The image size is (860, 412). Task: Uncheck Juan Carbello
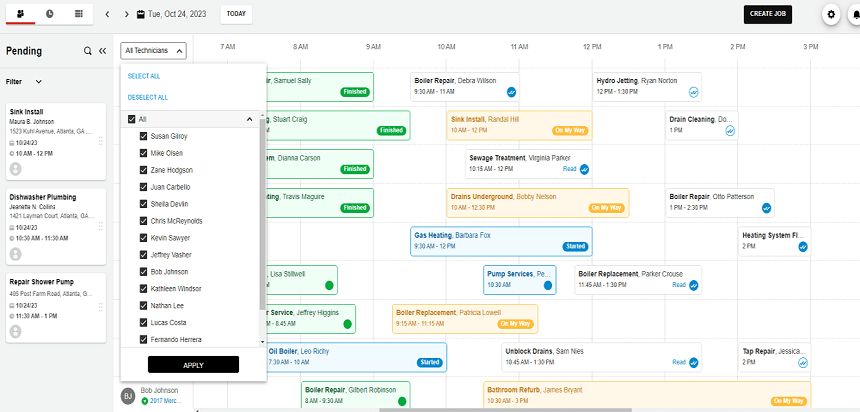pos(144,187)
